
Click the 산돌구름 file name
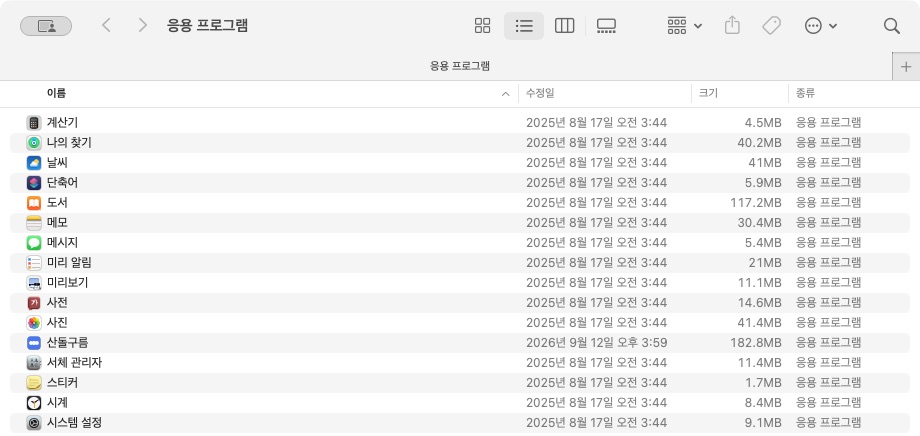pos(67,342)
